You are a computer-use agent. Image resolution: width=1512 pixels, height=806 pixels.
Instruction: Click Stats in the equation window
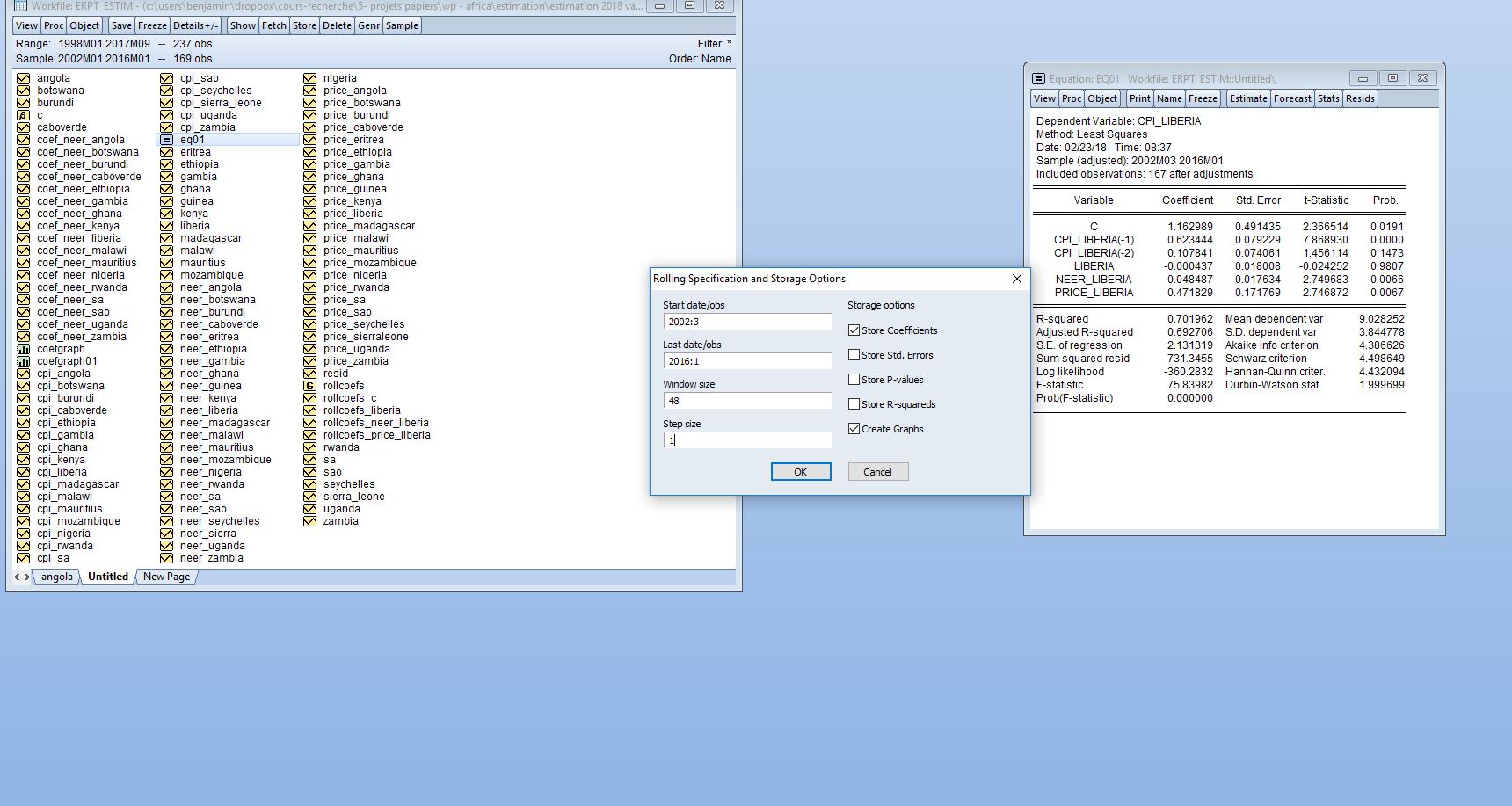(x=1328, y=98)
